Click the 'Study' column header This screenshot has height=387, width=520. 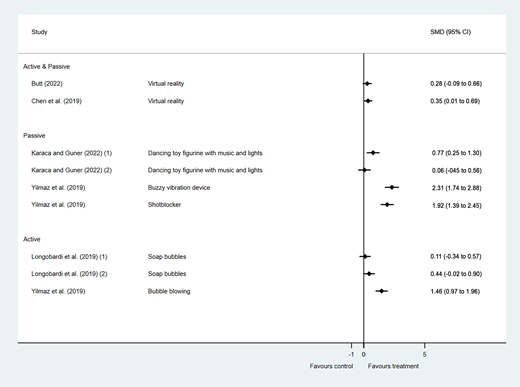click(39, 32)
